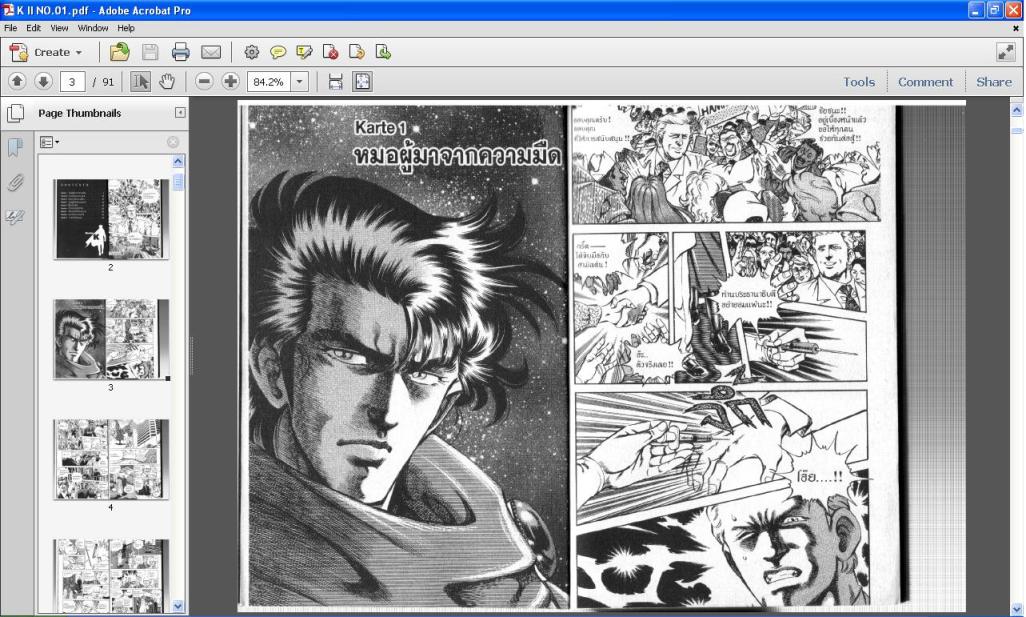This screenshot has height=617, width=1026.
Task: Click the page number field showing 3
Action: (x=73, y=82)
